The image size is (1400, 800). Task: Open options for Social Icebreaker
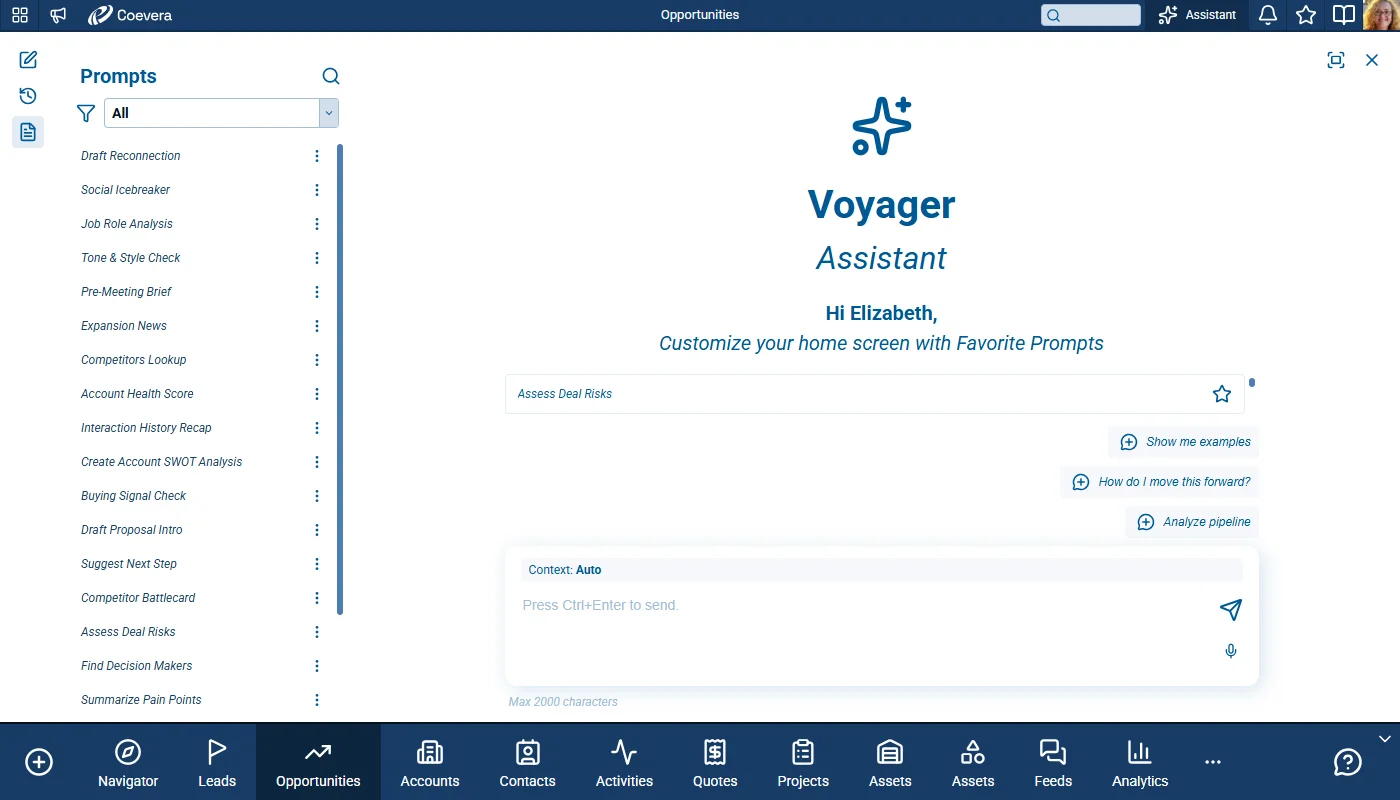(317, 190)
